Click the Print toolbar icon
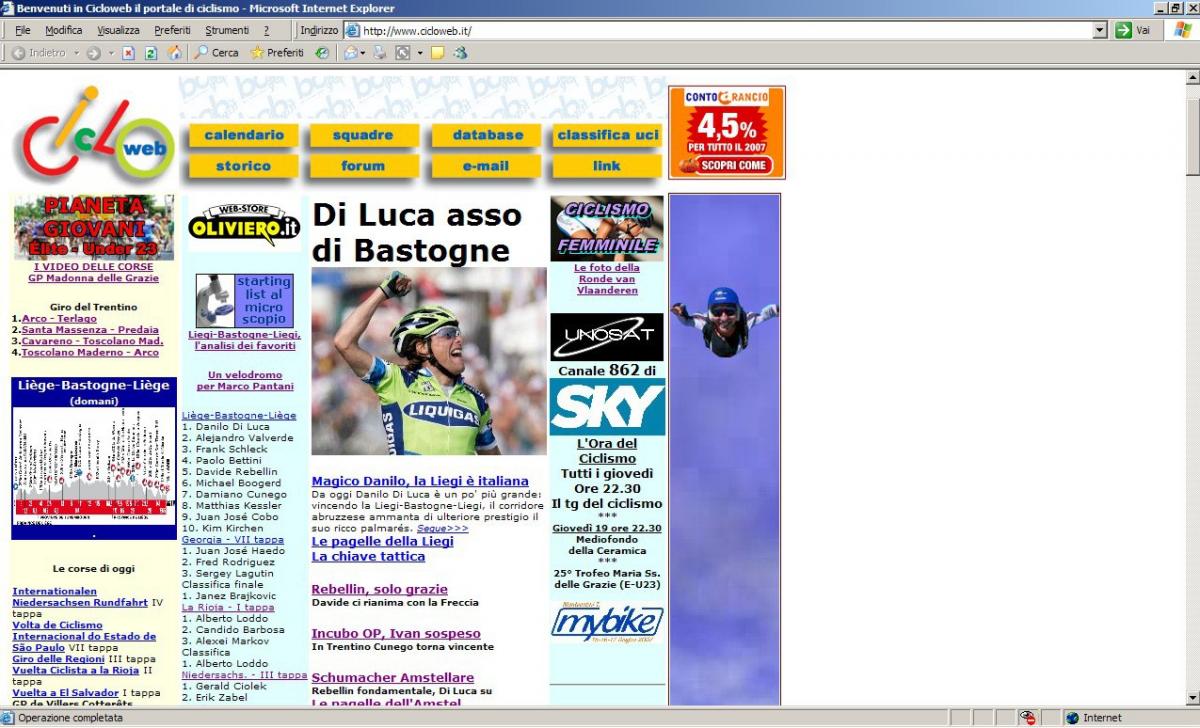 (x=380, y=53)
